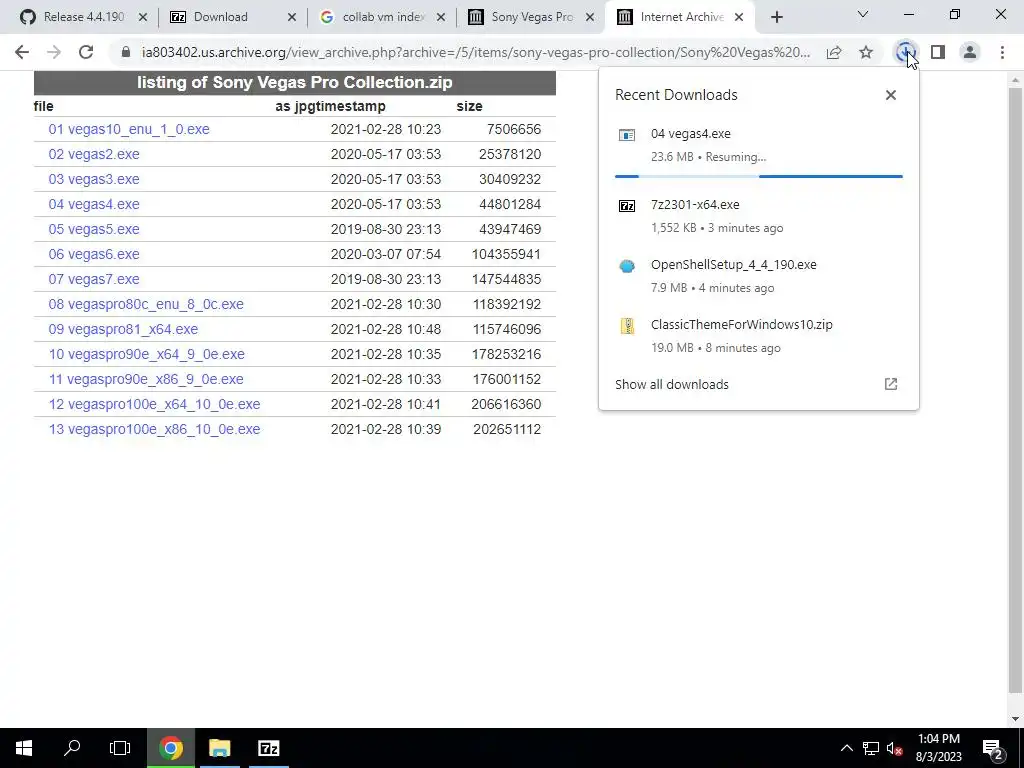The width and height of the screenshot is (1024, 768).
Task: Show hidden system tray icons
Action: [846, 748]
